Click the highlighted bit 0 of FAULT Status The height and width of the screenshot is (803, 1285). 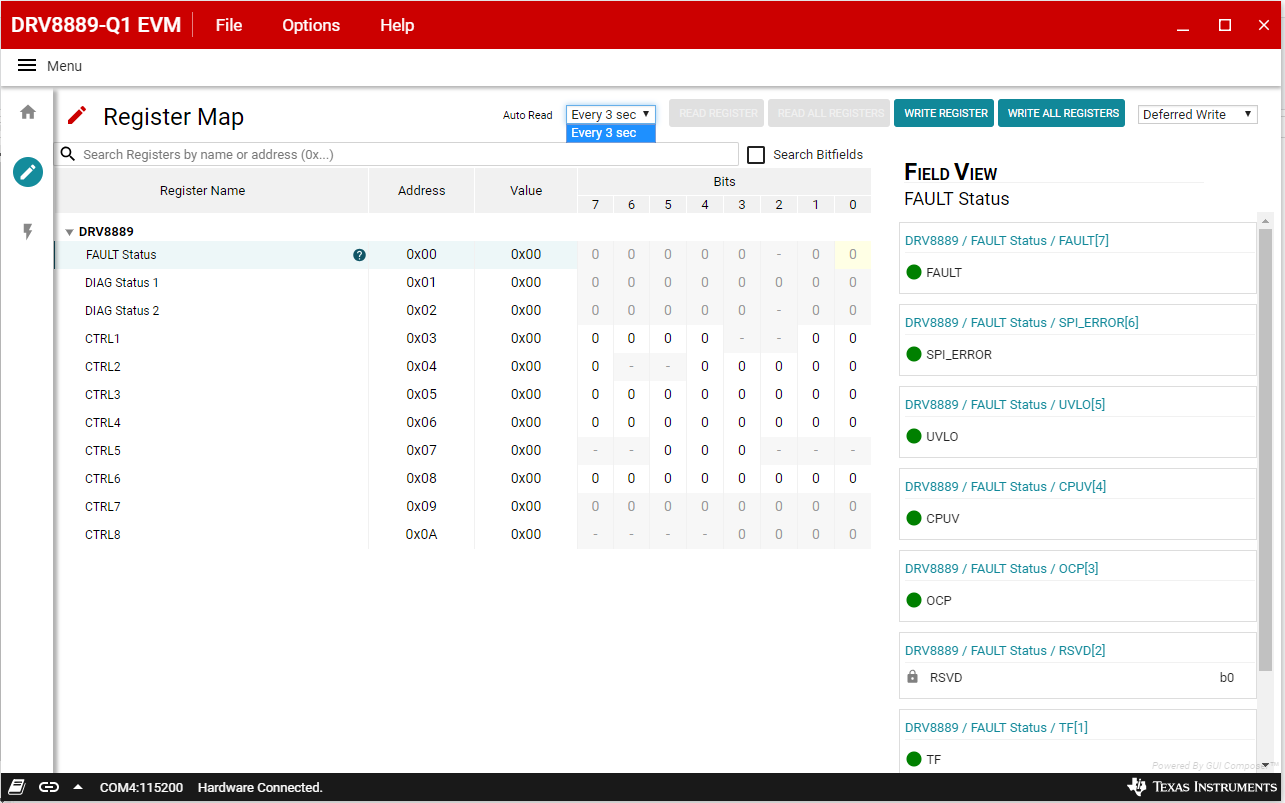pos(853,255)
